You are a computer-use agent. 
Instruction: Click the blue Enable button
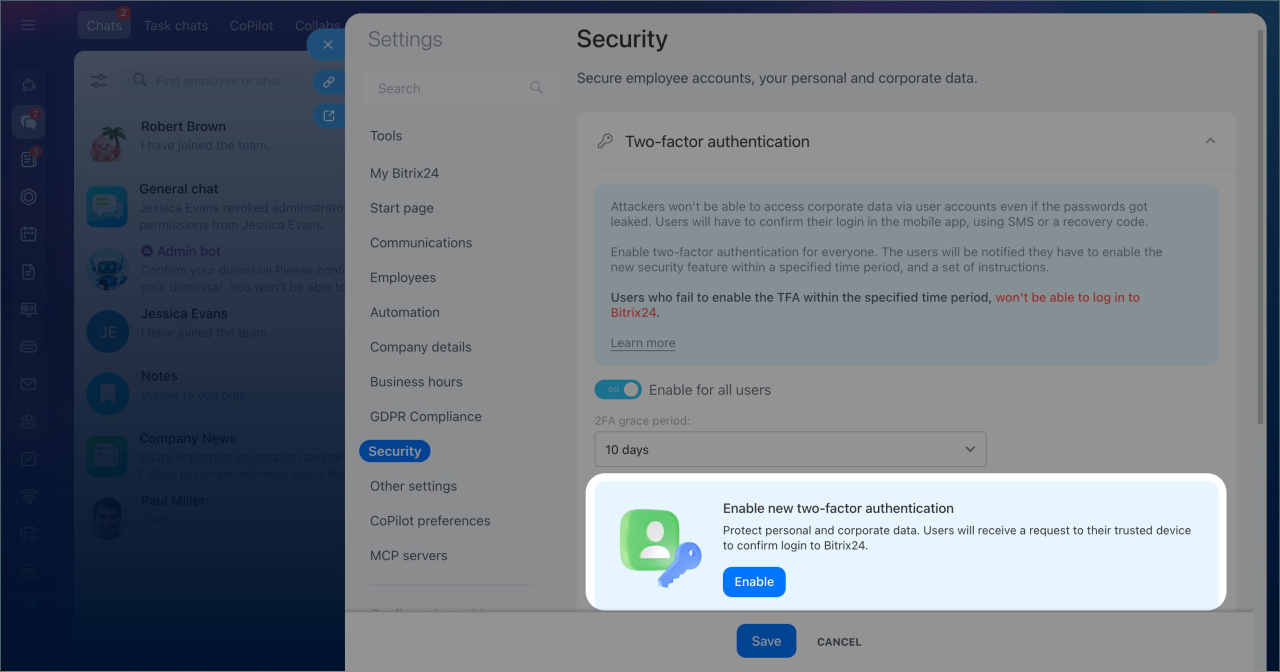click(754, 582)
